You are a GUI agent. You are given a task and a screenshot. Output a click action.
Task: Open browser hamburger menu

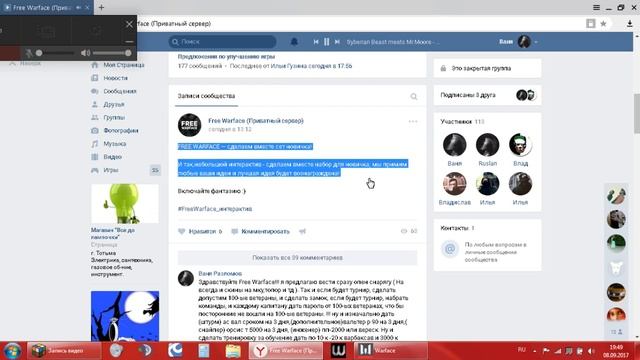click(x=596, y=7)
